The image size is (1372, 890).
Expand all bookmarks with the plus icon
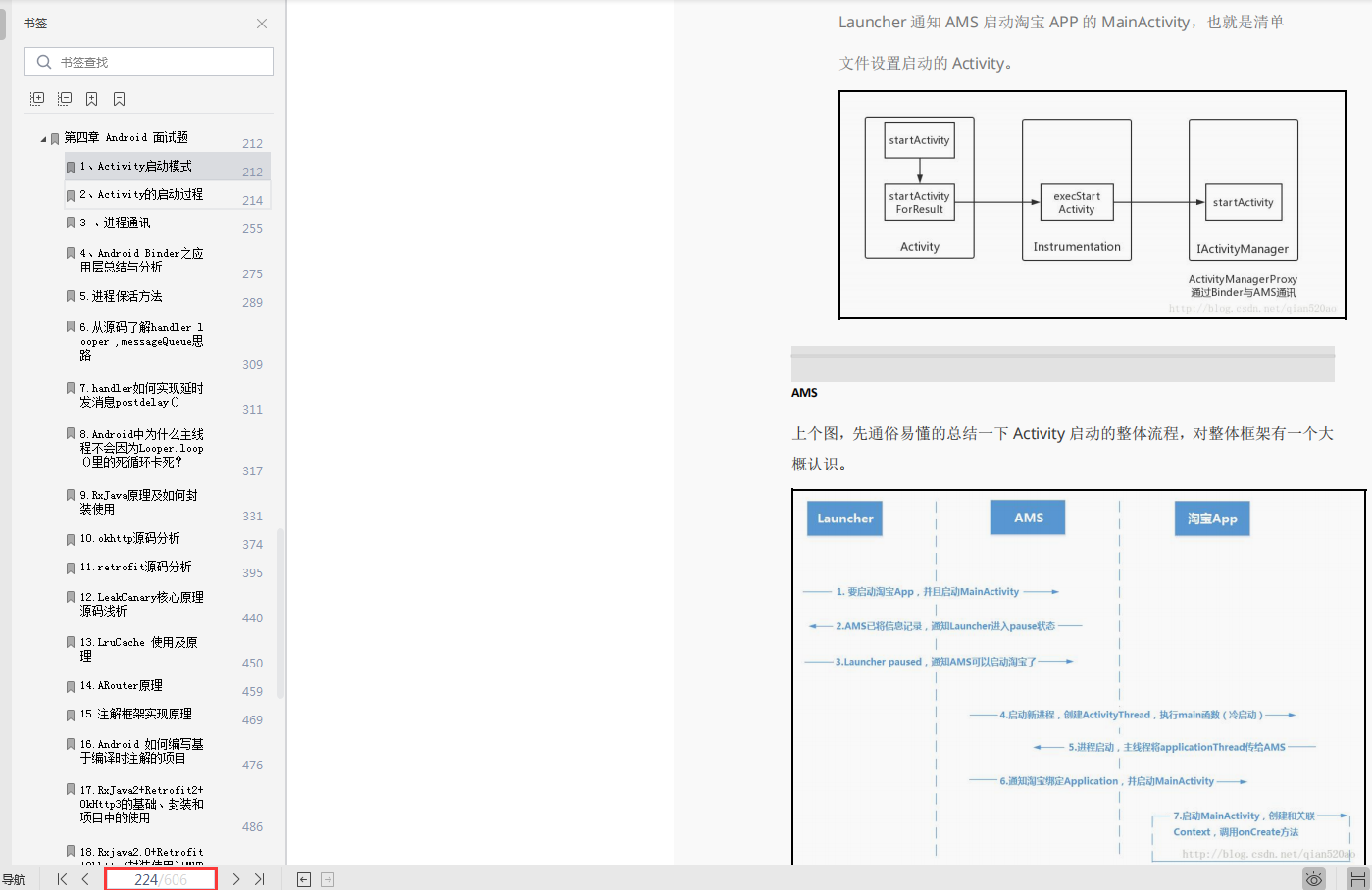(x=37, y=99)
